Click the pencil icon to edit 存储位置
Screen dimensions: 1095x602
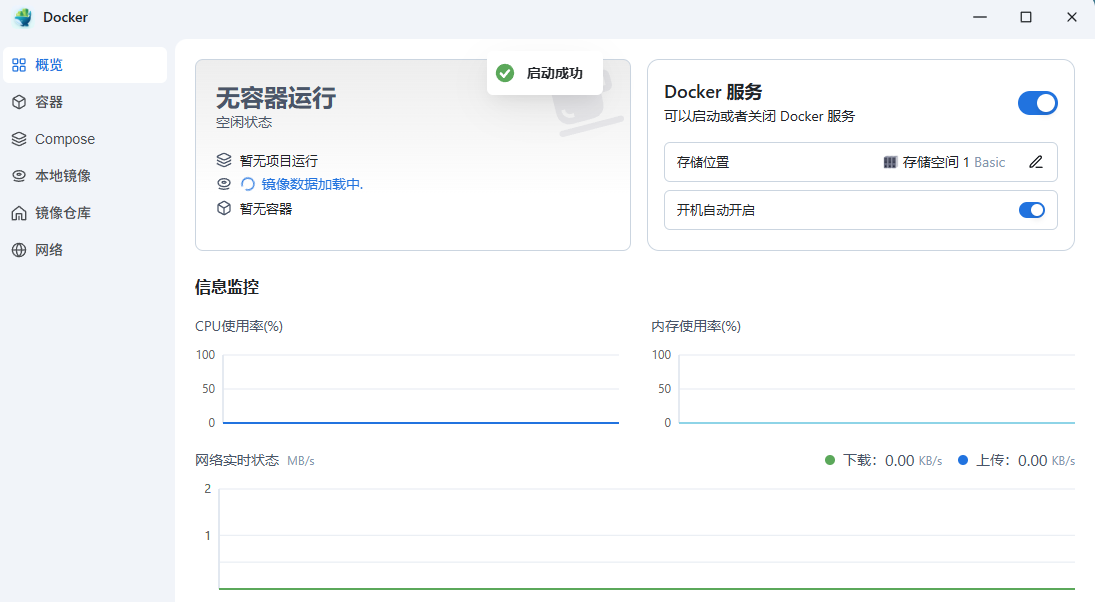(1036, 161)
